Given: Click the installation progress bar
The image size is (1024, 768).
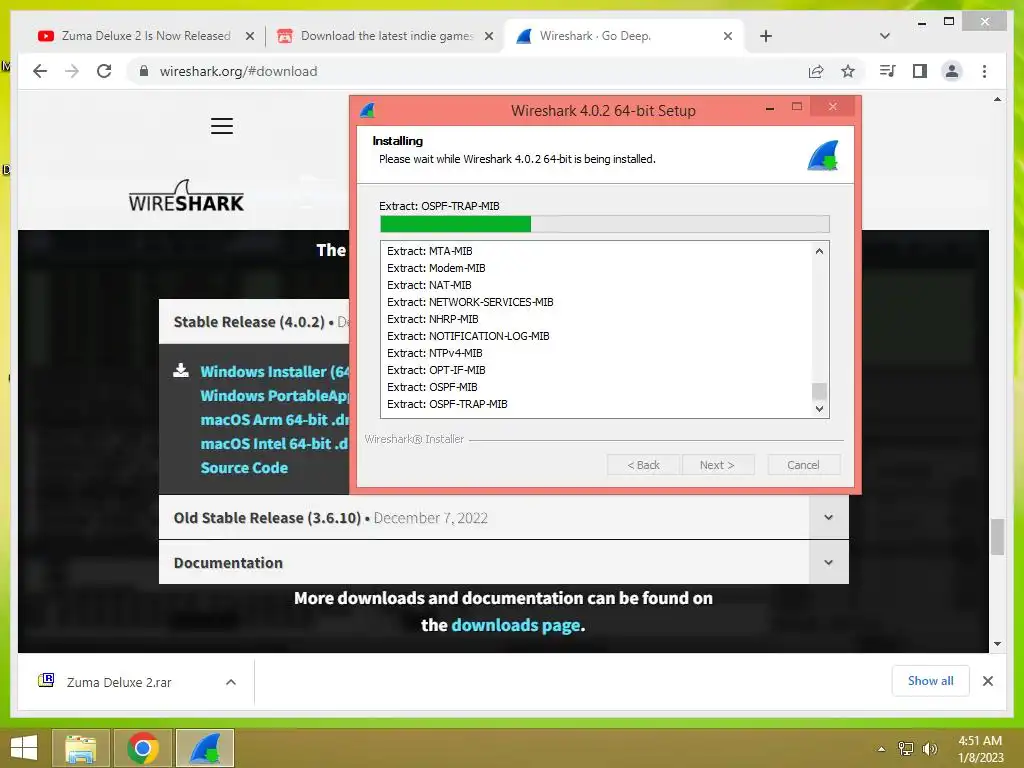Looking at the screenshot, I should tap(605, 224).
